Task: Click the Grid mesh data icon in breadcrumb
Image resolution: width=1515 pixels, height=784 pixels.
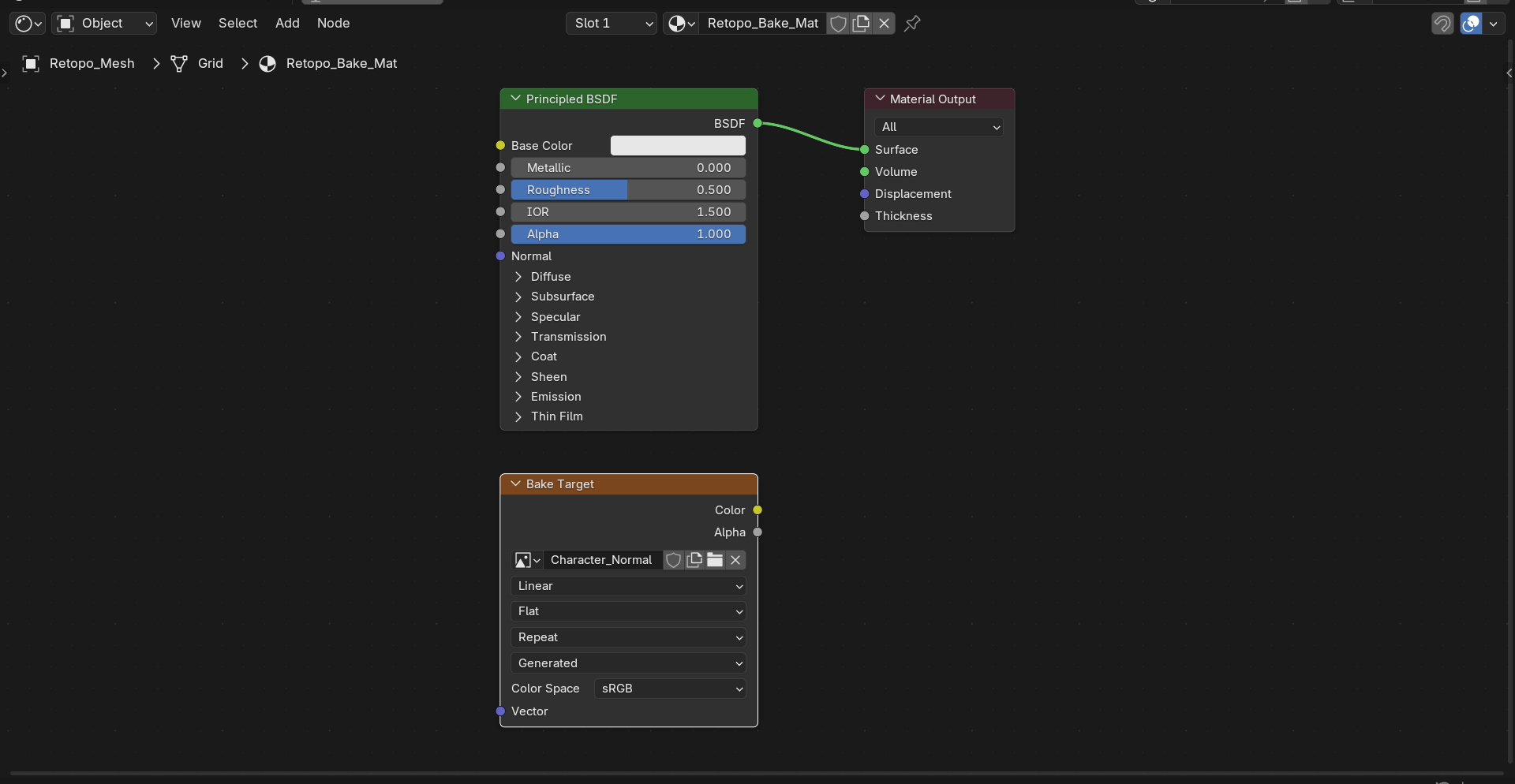Action: pos(179,64)
